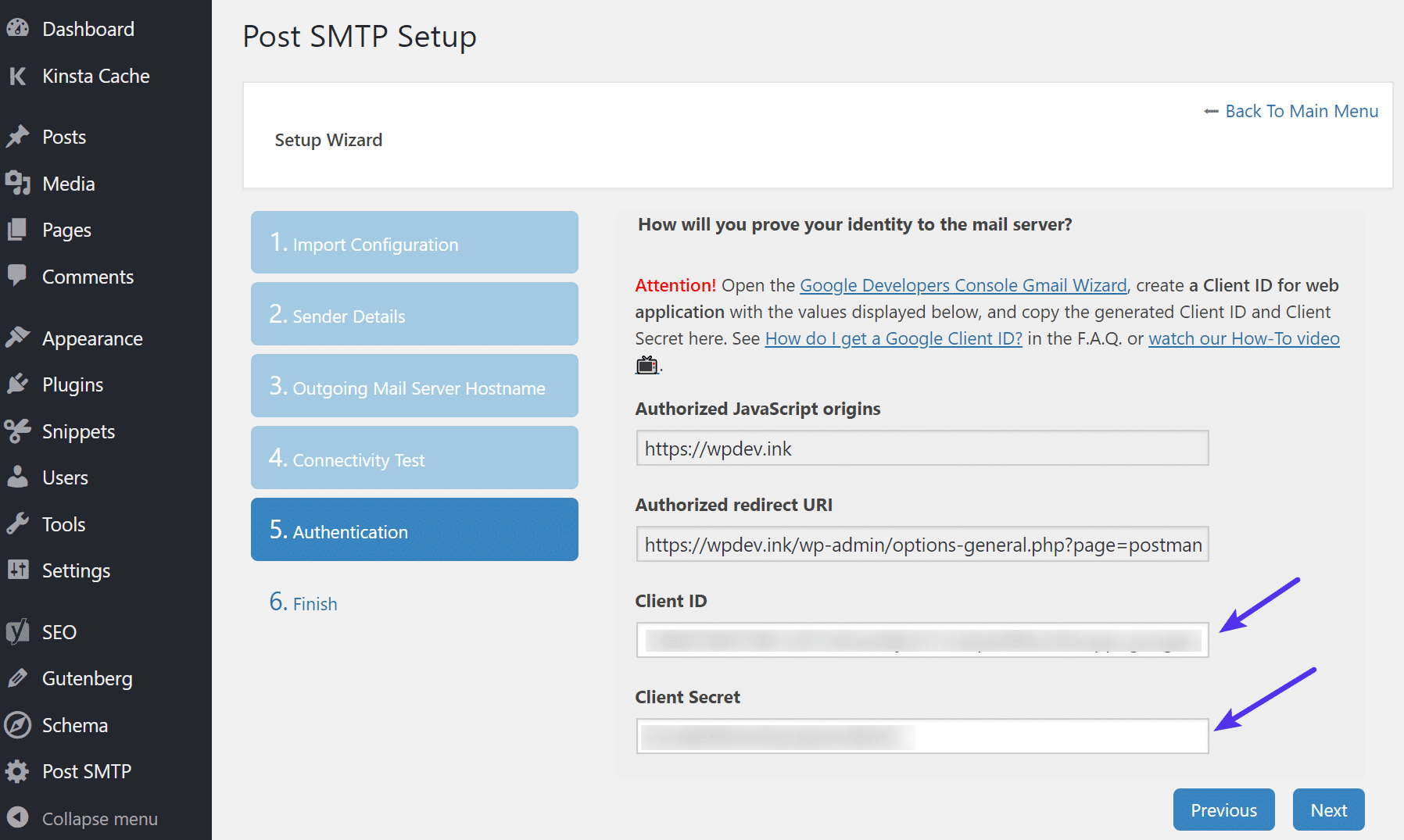1404x840 pixels.
Task: Switch to the Sender Details step
Action: 414,314
